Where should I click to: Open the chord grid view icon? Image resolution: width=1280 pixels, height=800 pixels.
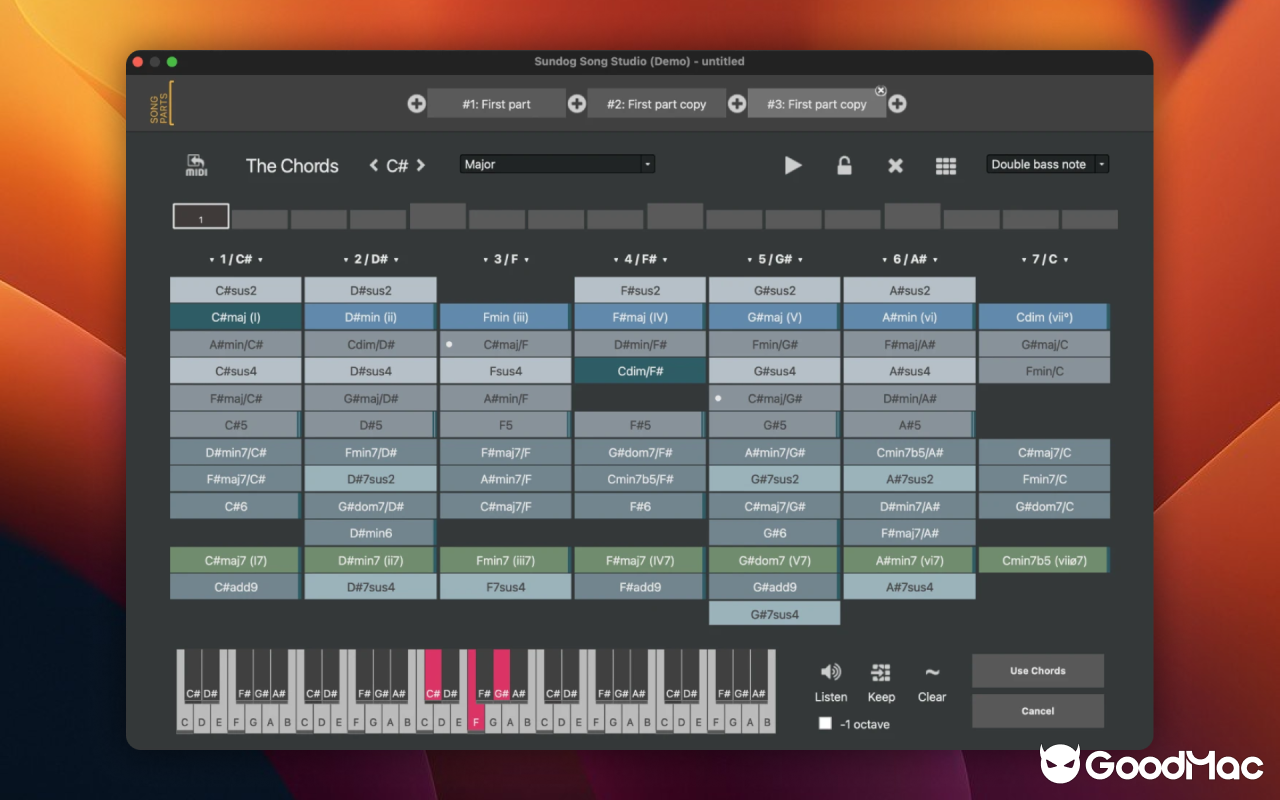[946, 165]
